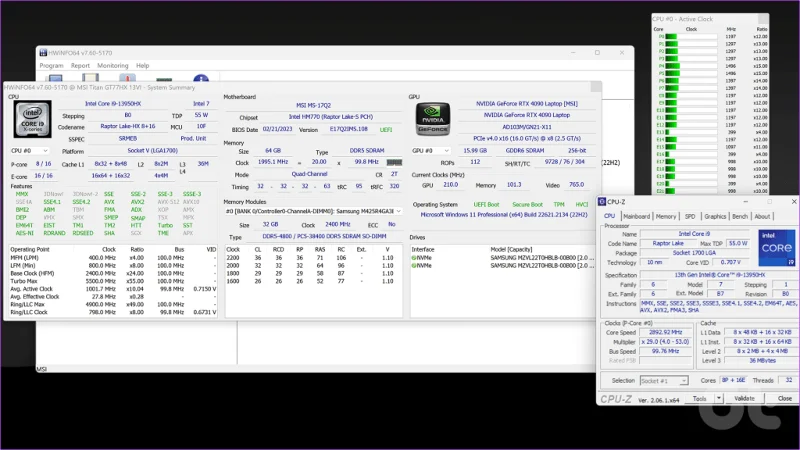The width and height of the screenshot is (800, 450).
Task: Click the AVX2 feature label
Action: click(137, 202)
